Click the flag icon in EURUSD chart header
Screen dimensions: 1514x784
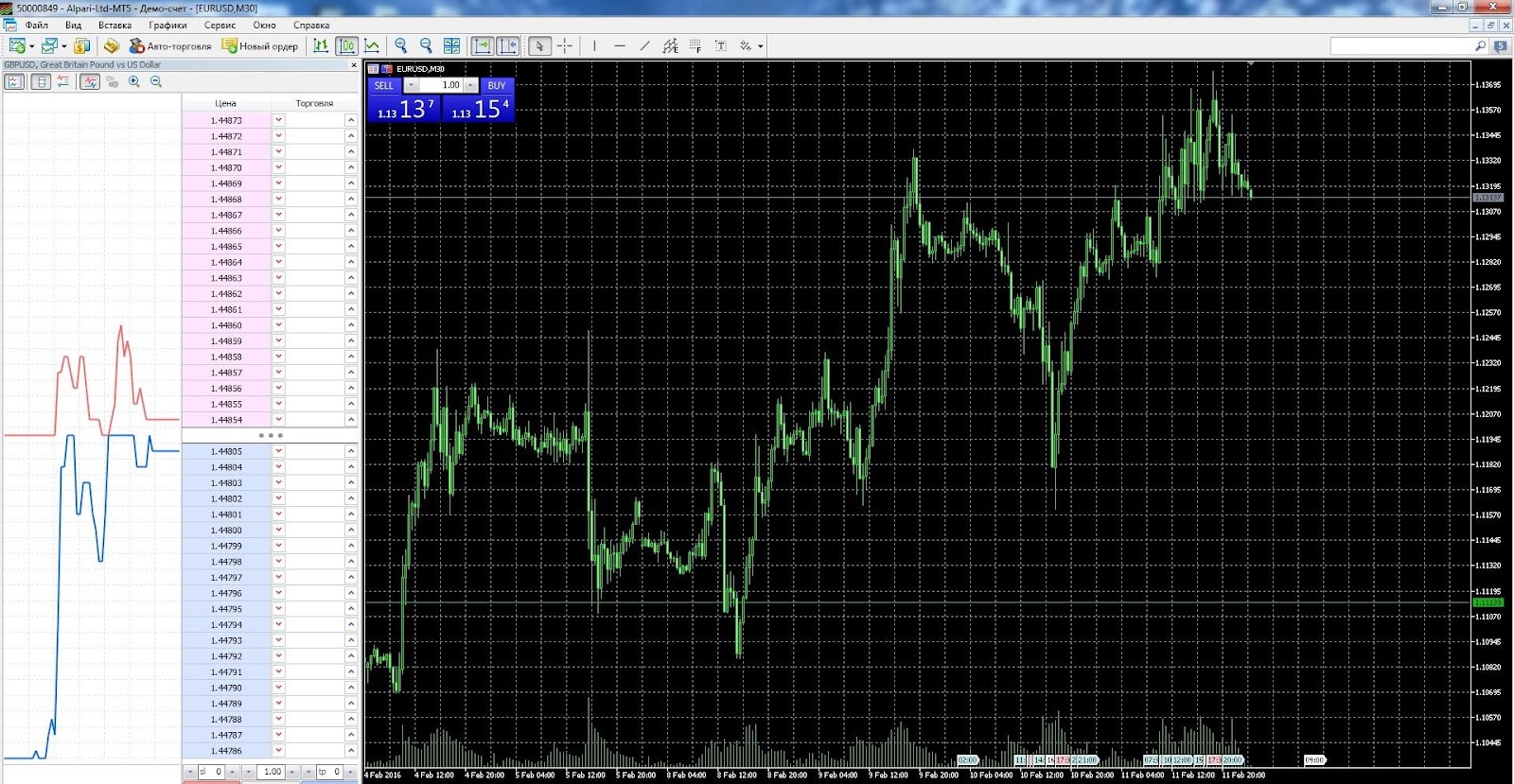point(387,69)
